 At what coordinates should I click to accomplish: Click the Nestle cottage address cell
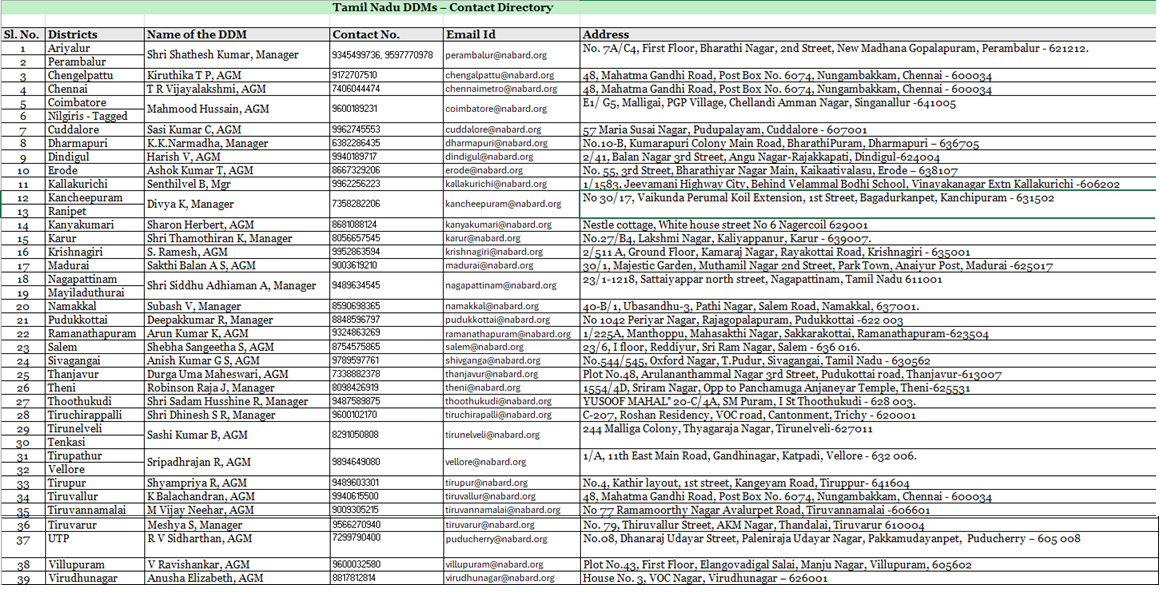868,224
